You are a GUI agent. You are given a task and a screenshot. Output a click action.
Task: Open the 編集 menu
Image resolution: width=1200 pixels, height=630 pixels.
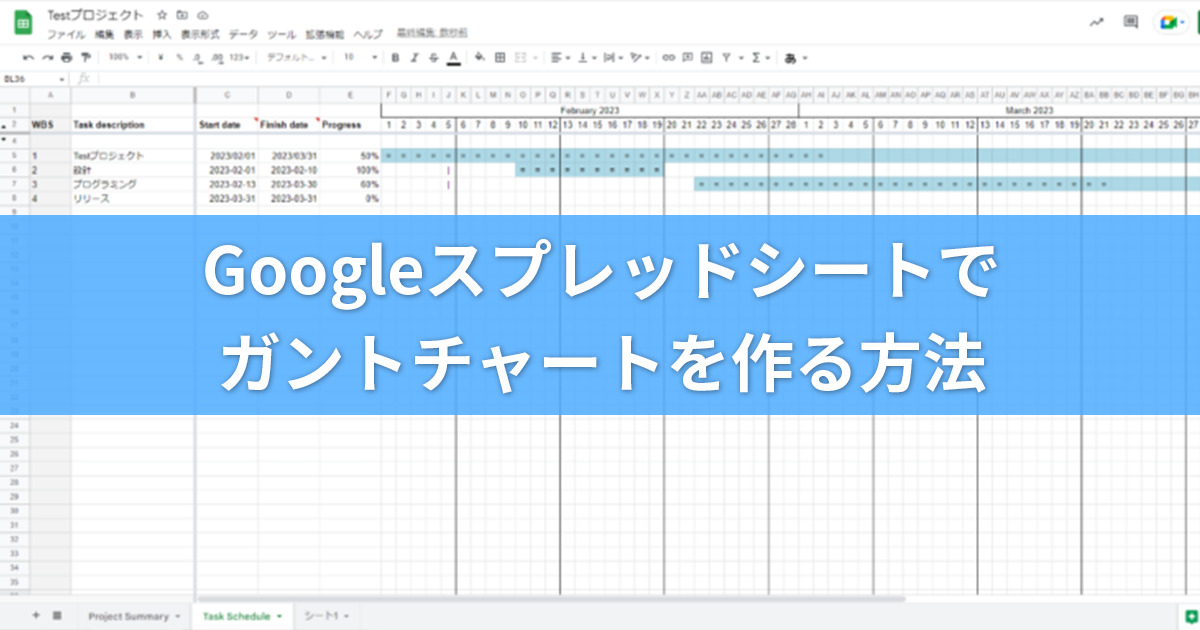point(104,34)
